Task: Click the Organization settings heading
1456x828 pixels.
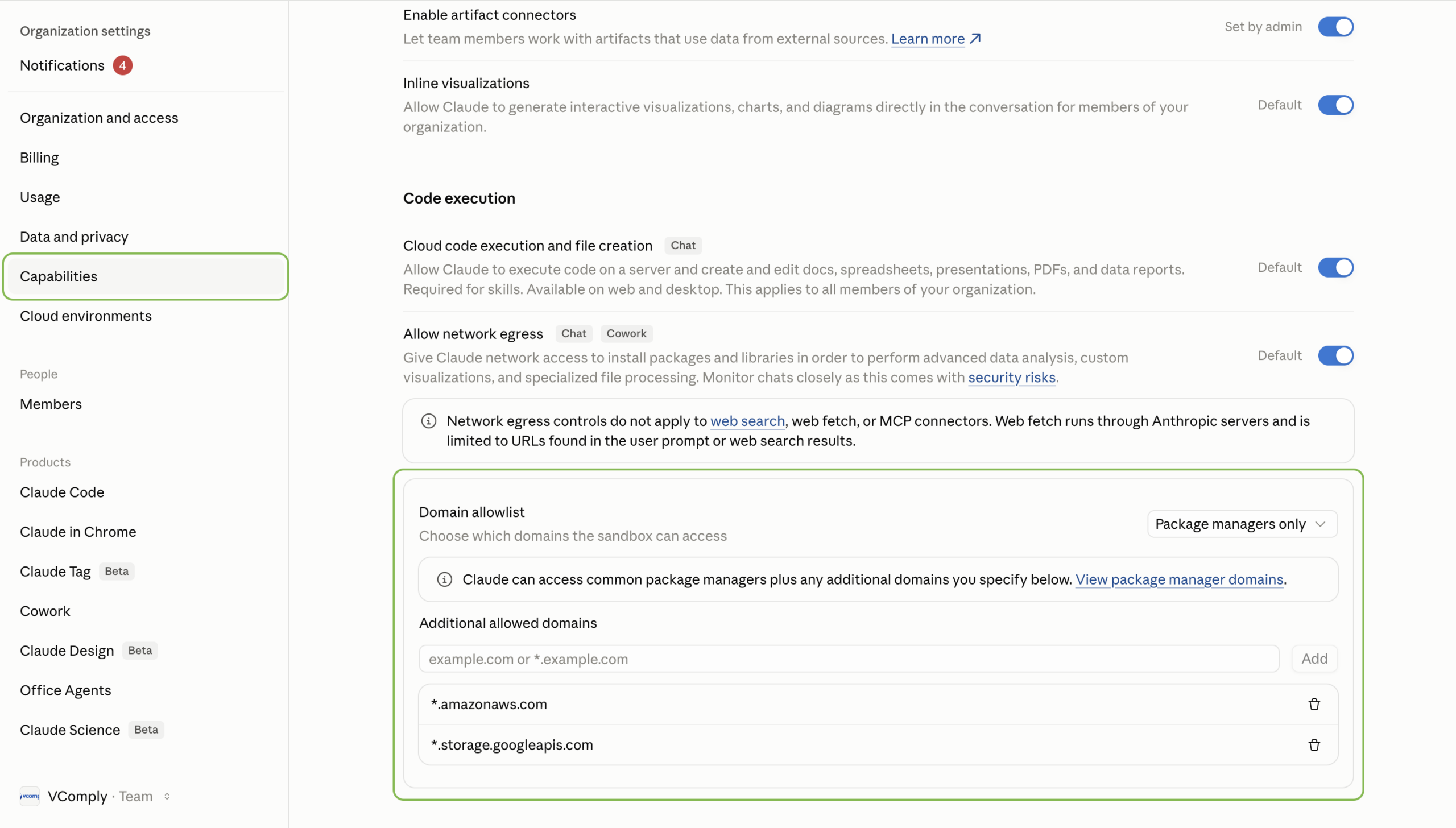Action: click(85, 31)
